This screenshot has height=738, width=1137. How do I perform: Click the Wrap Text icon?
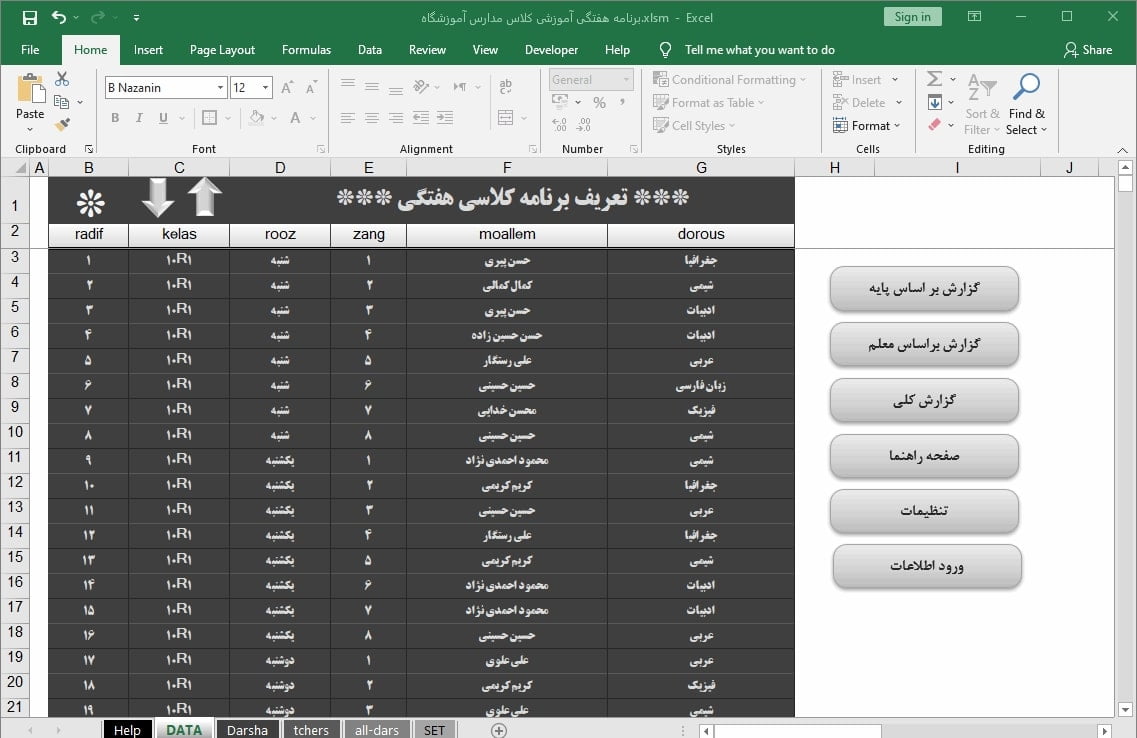(x=506, y=87)
